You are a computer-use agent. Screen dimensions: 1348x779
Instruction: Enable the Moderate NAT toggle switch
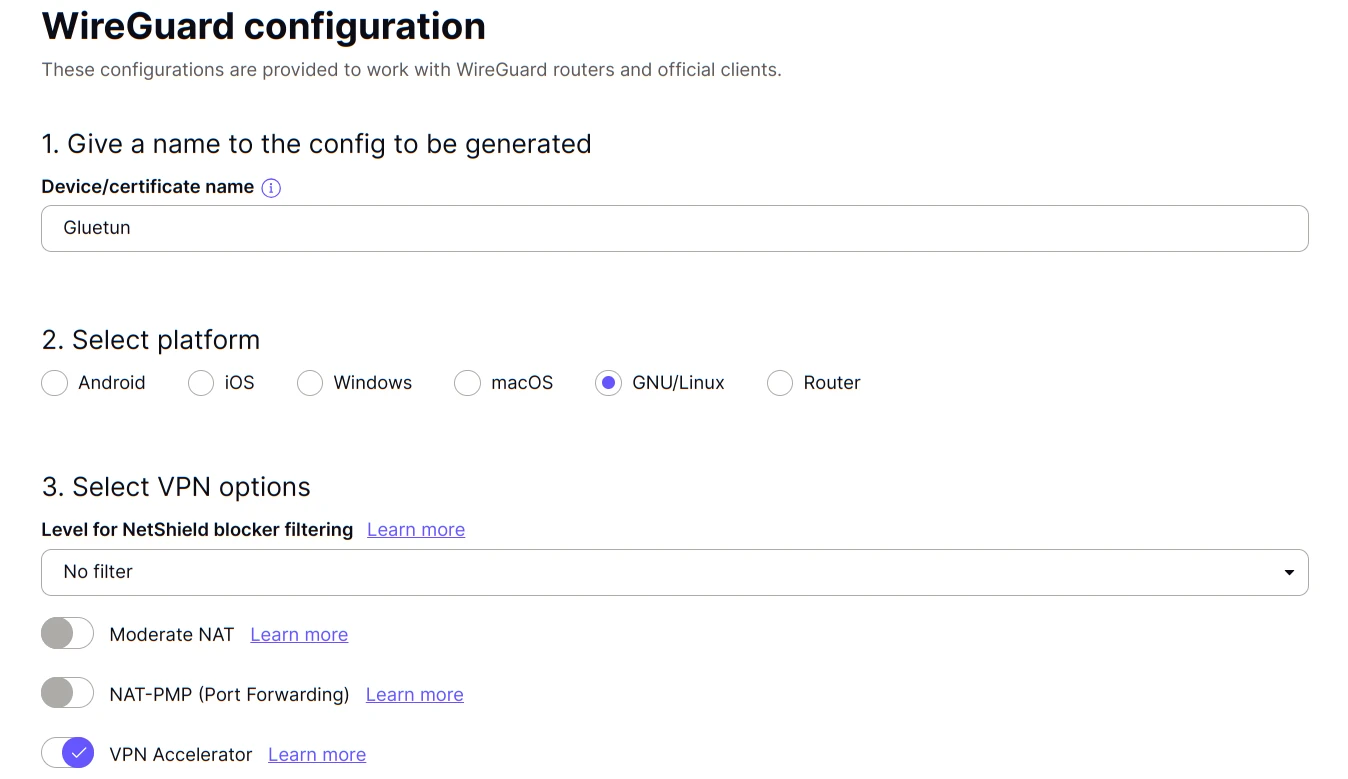click(67, 634)
